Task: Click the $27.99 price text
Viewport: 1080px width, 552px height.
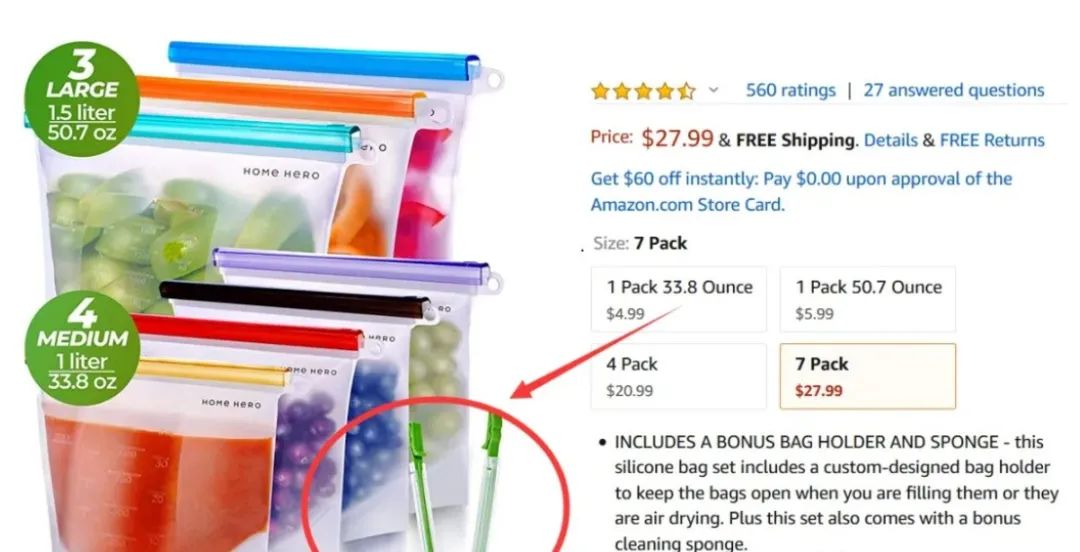Action: coord(677,138)
